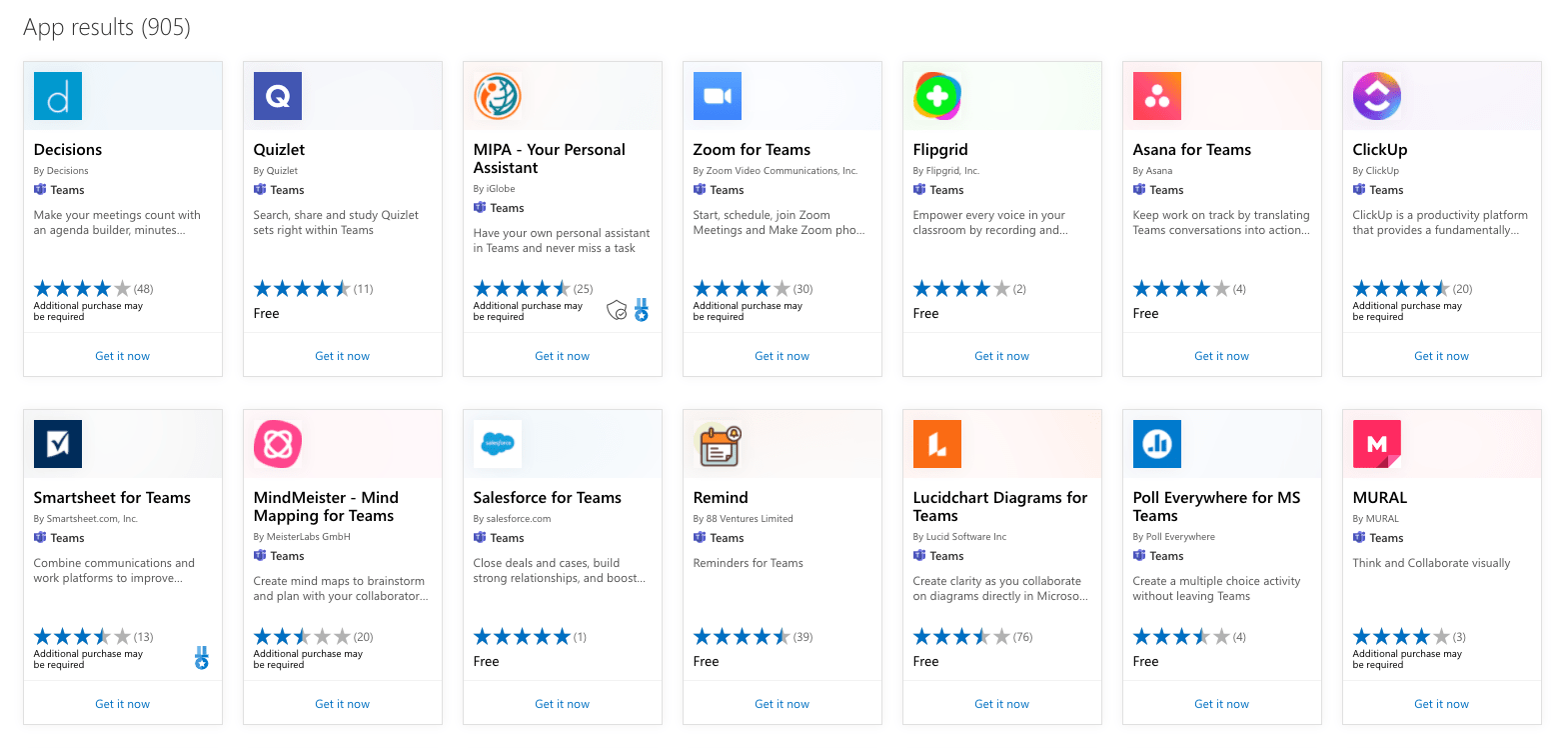Click the Asana for Teams logo
1568x748 pixels.
[x=1156, y=96]
